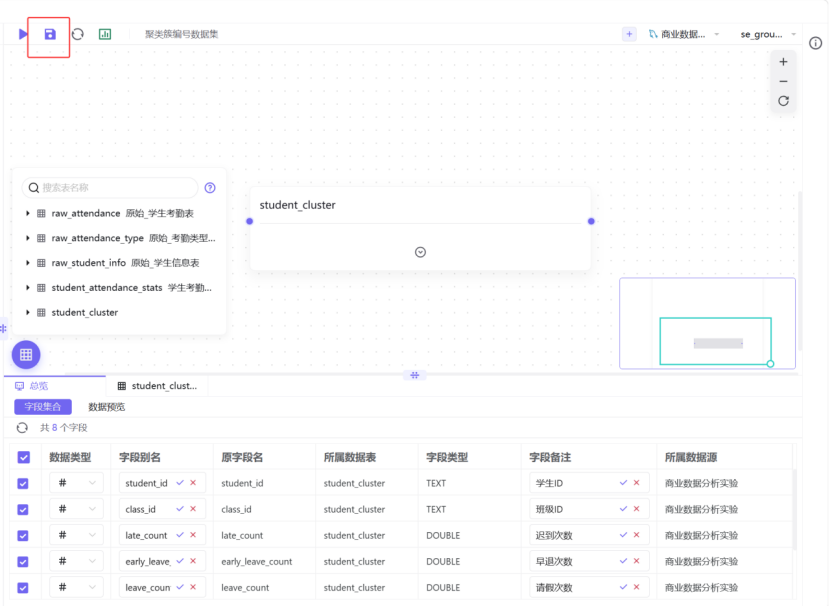
Task: Toggle the table list round grid button
Action: [26, 355]
